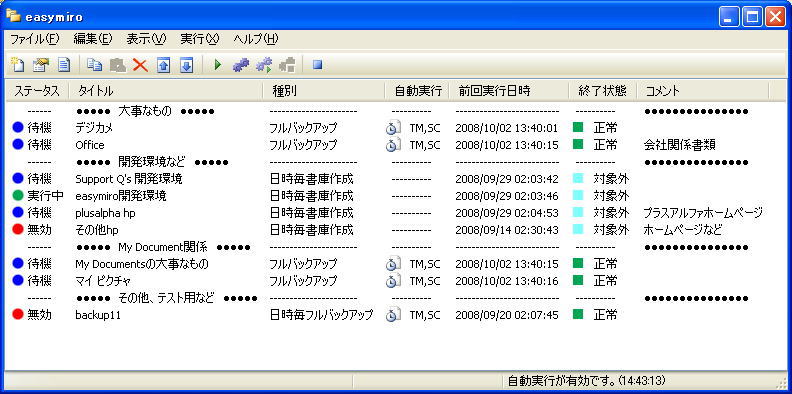792x394 pixels.
Task: Click the その他、テスト用など separator heading
Action: pos(167,298)
